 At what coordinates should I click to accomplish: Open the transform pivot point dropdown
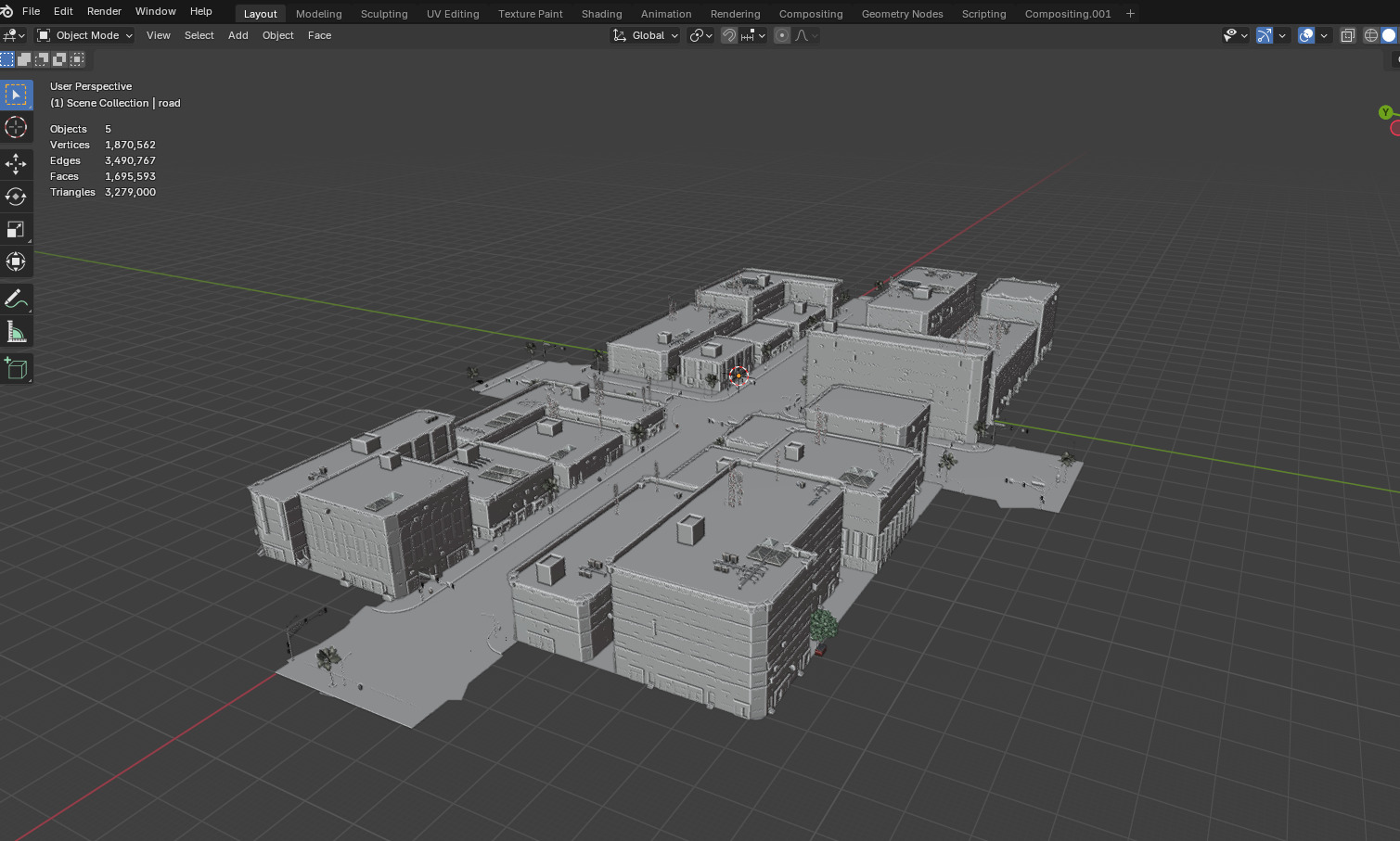tap(701, 35)
